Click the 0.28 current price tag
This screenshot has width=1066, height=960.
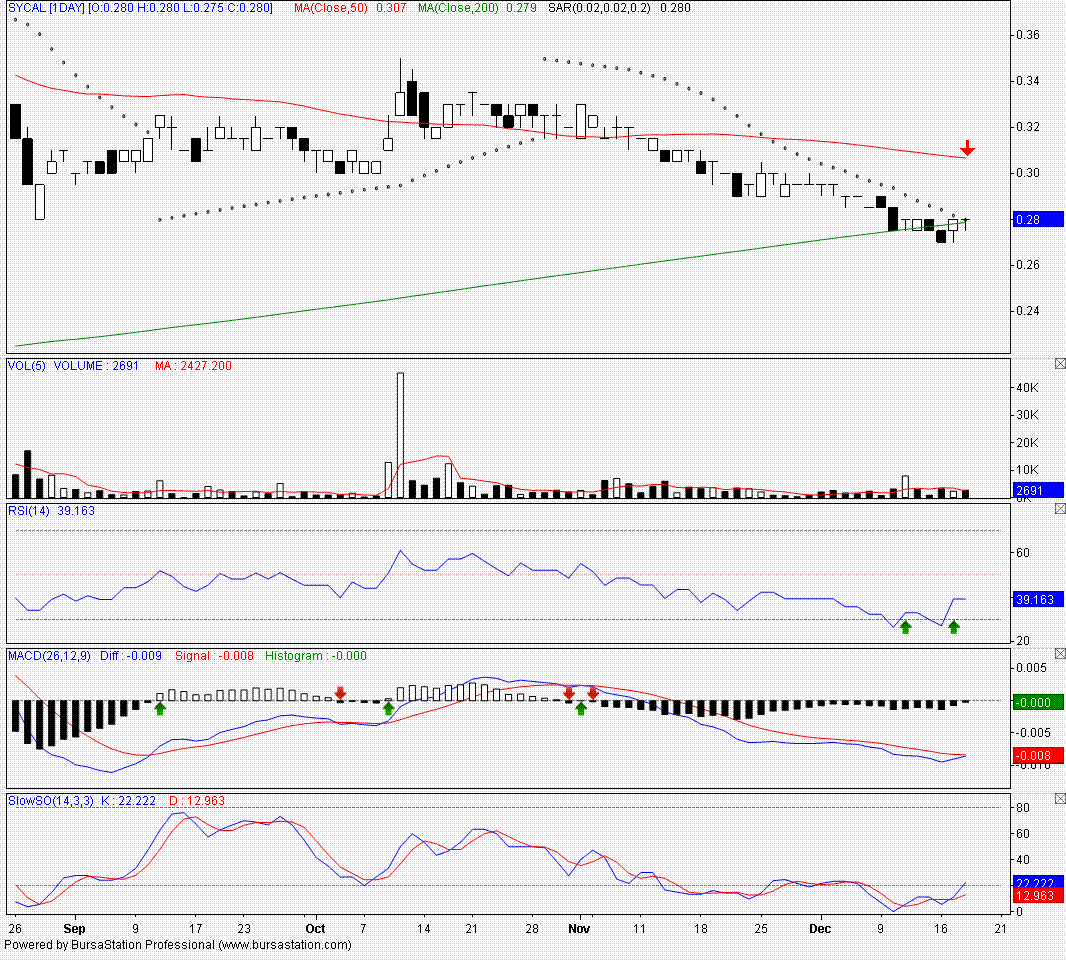pyautogui.click(x=1037, y=220)
